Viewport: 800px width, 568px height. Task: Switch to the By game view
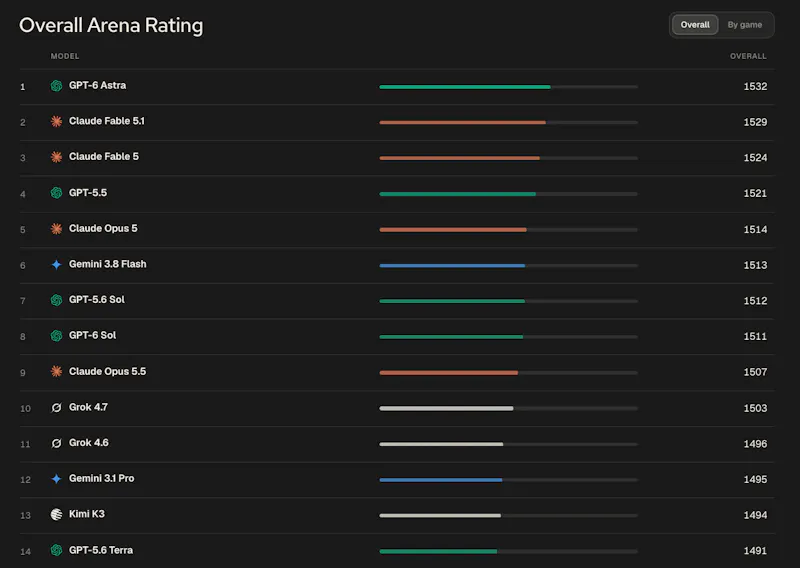coord(744,24)
